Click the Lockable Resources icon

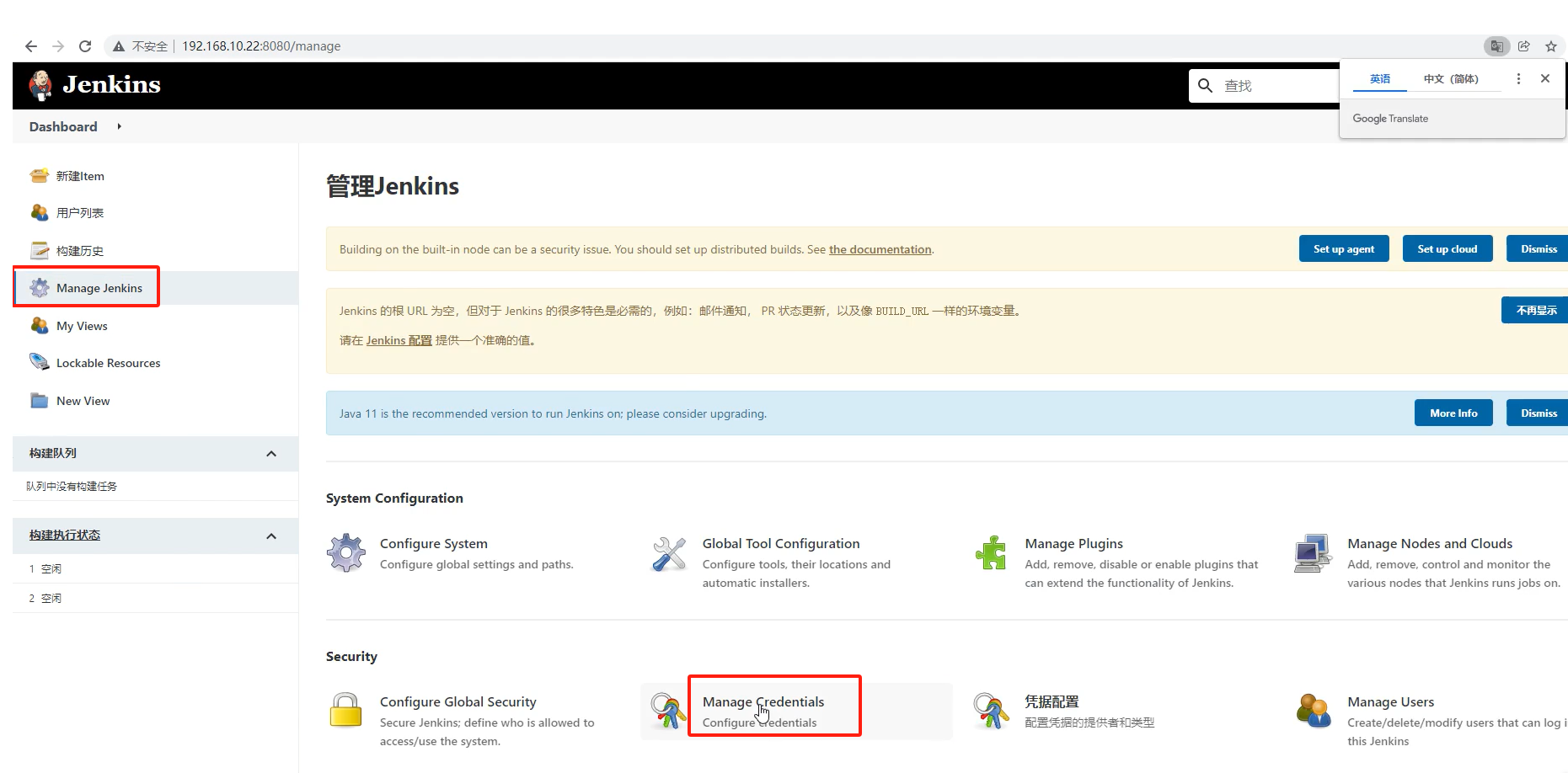(x=40, y=363)
